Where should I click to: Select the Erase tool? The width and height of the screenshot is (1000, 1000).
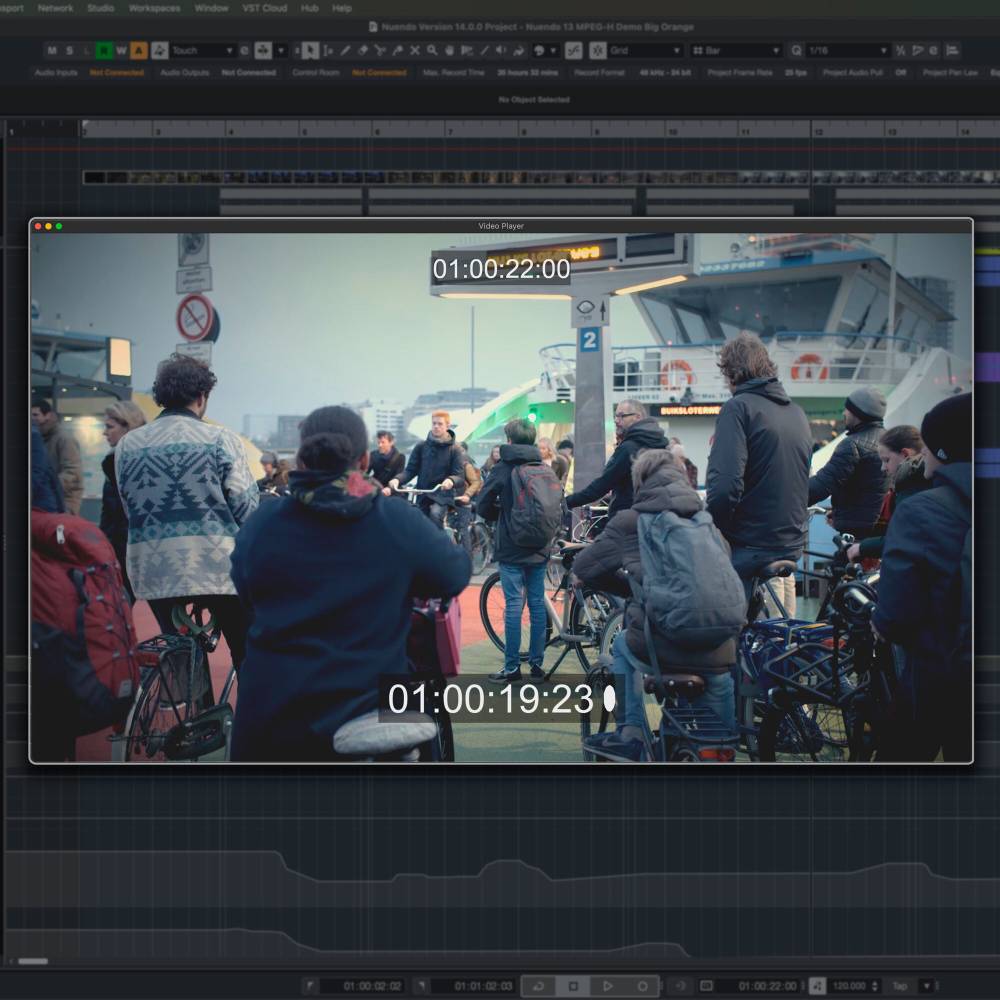point(362,50)
